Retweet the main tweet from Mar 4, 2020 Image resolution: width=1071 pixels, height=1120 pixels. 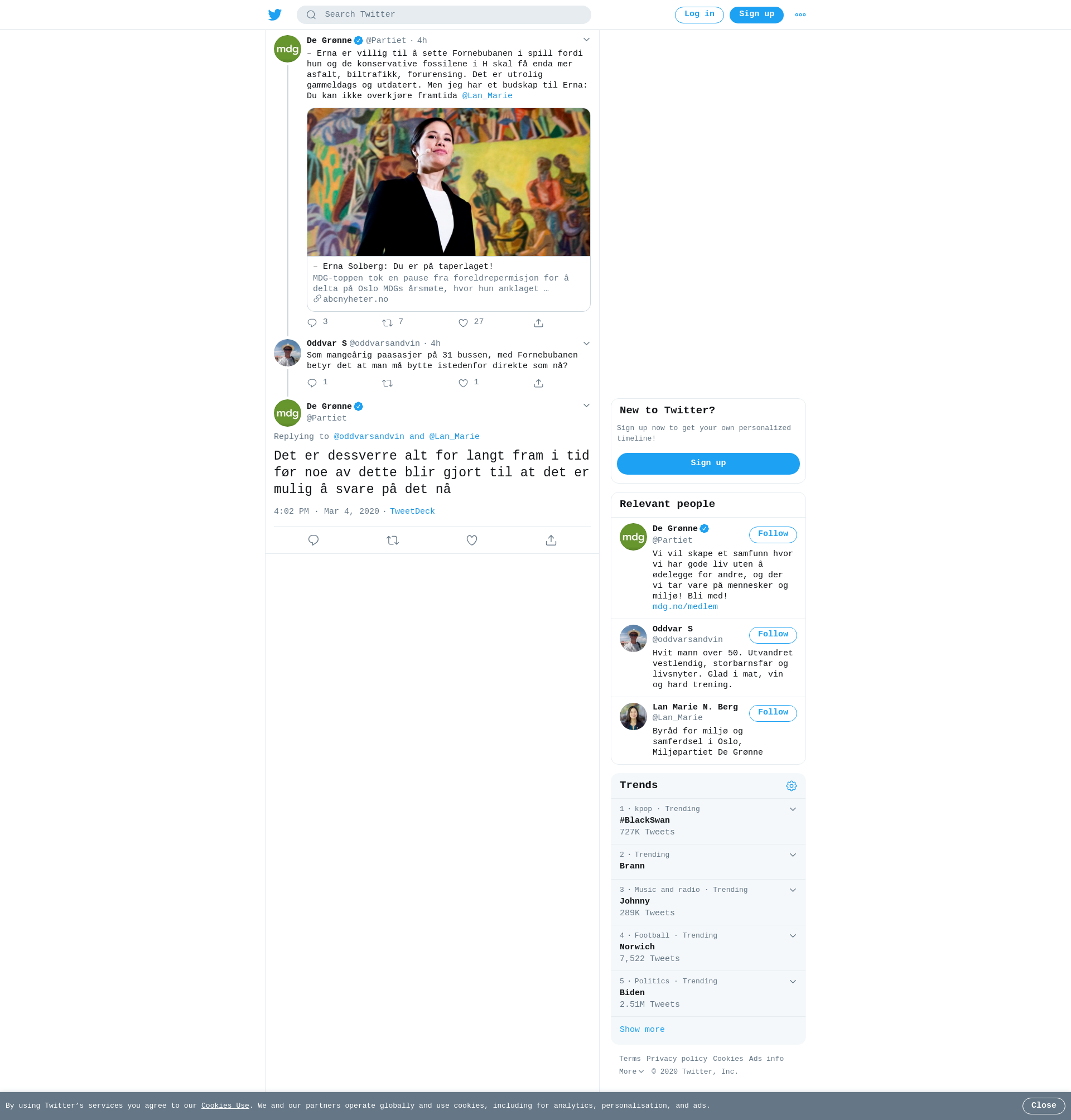pyautogui.click(x=393, y=540)
